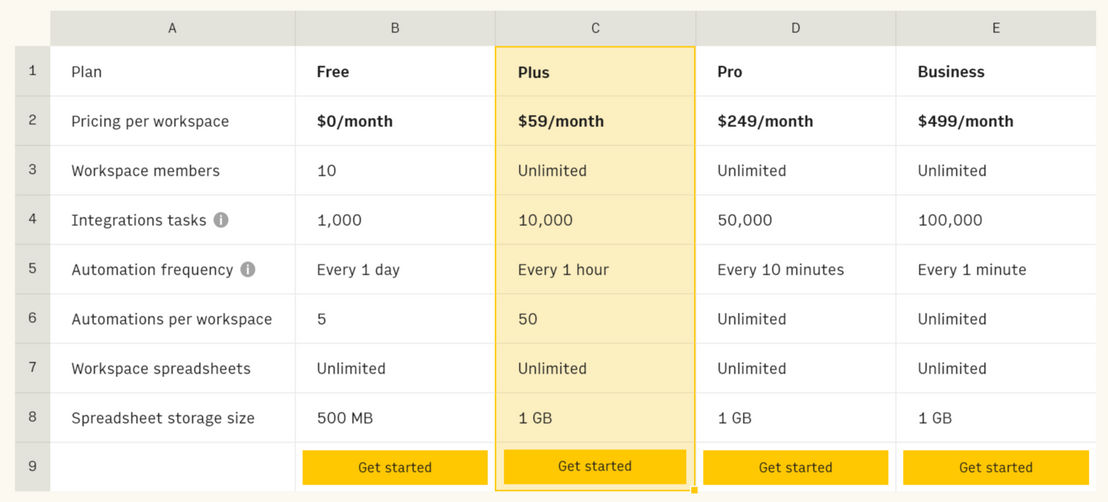
Task: Click the '$499/month' cell
Action: point(996,121)
